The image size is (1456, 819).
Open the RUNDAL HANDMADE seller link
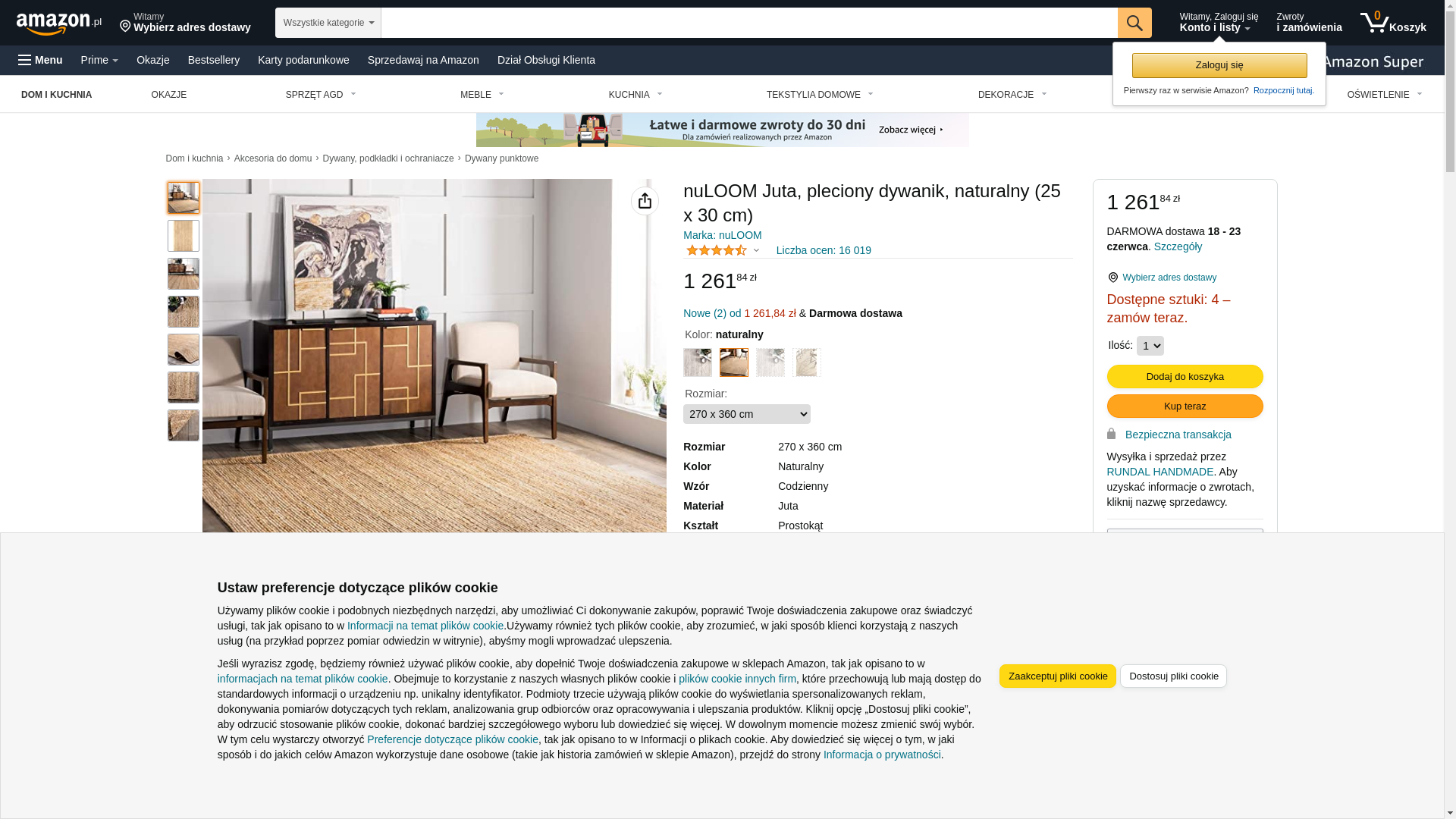tap(1160, 472)
